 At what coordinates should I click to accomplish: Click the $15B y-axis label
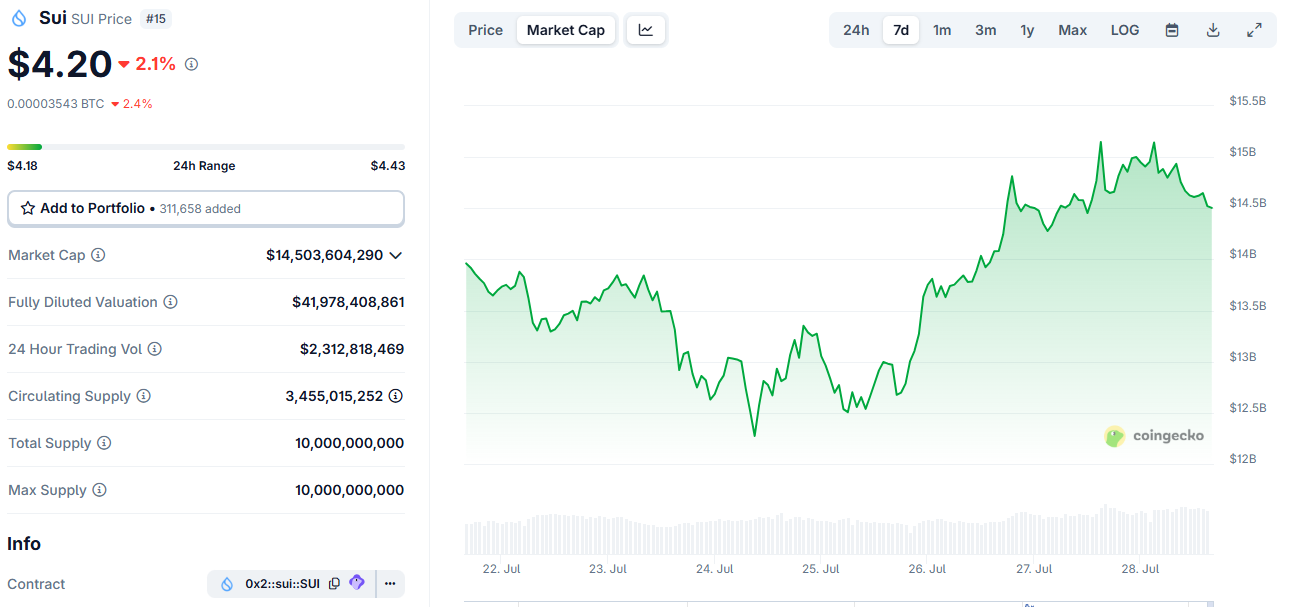tap(1244, 152)
